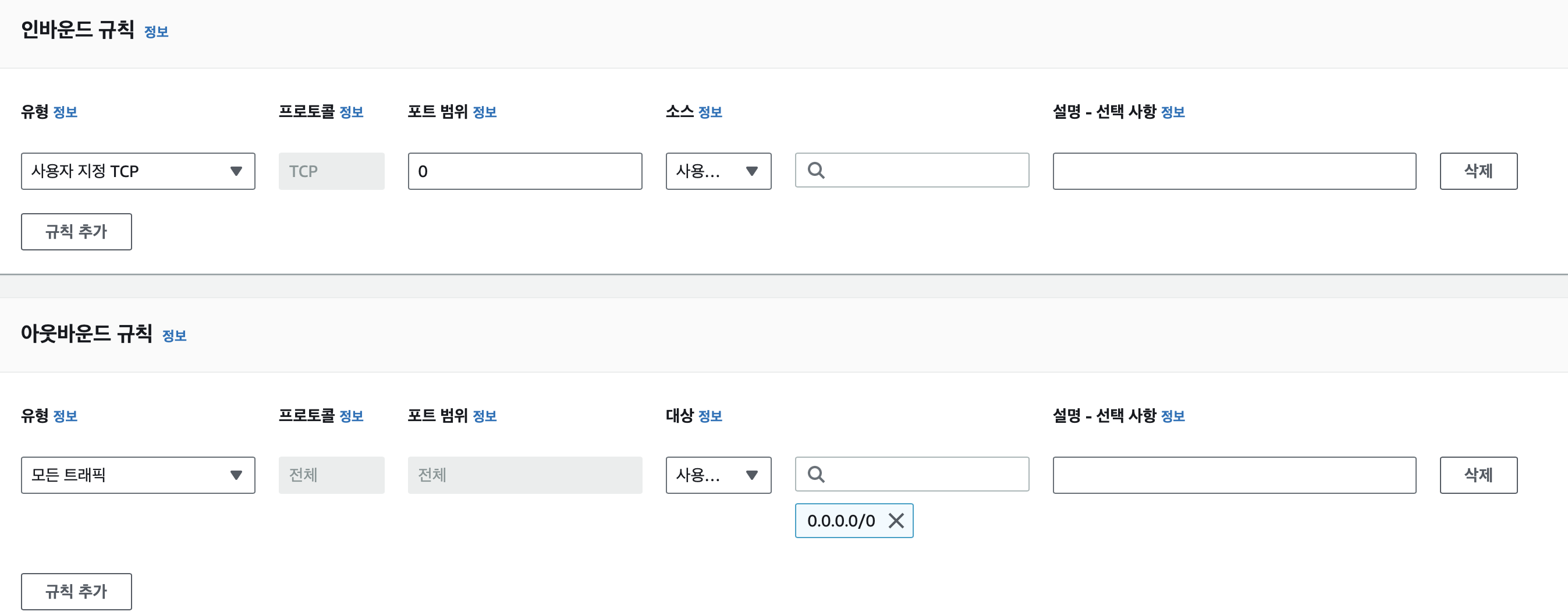Expand outbound destination type dropdown '사용...'
This screenshot has width=1568, height=615.
coord(718,475)
